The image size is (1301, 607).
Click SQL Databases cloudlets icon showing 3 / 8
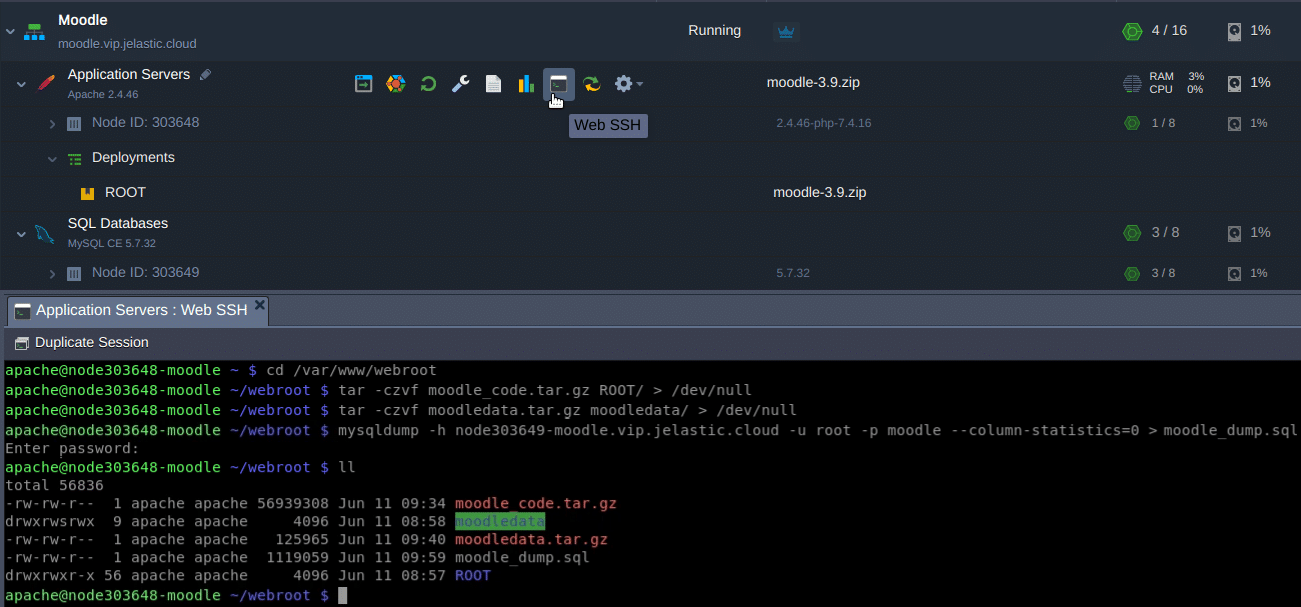(x=1132, y=233)
